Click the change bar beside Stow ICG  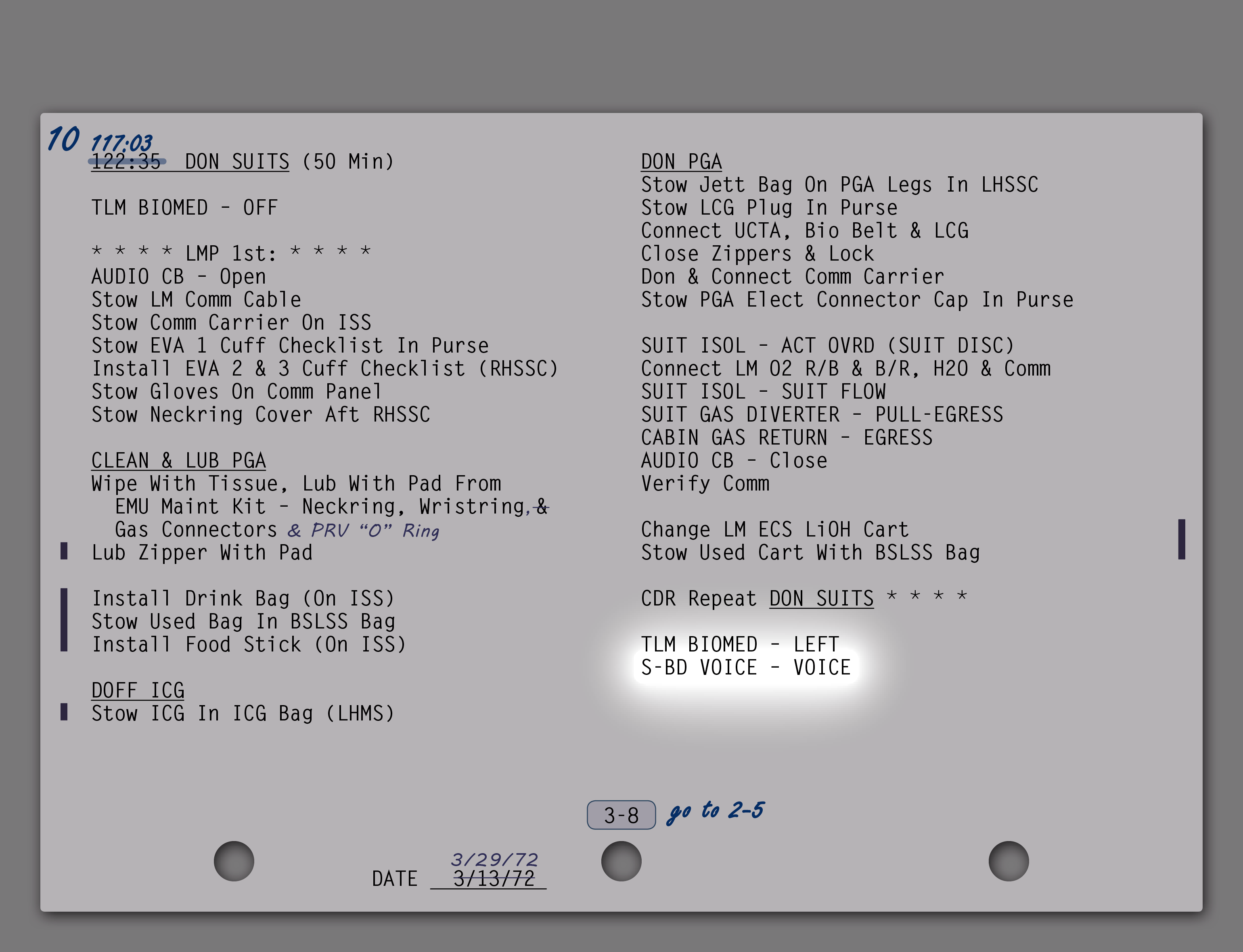click(64, 712)
